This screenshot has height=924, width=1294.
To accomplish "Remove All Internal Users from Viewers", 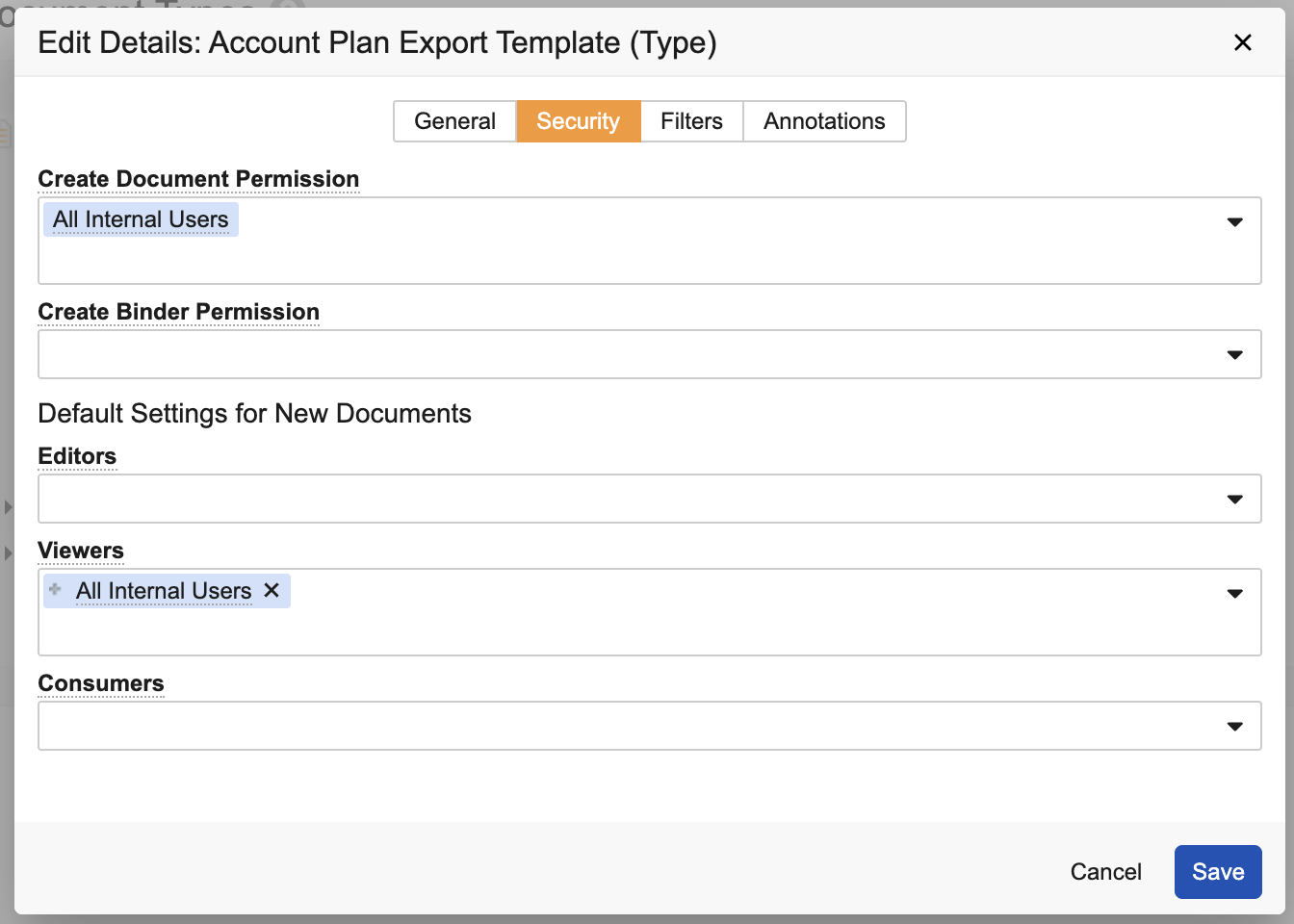I will 272,590.
